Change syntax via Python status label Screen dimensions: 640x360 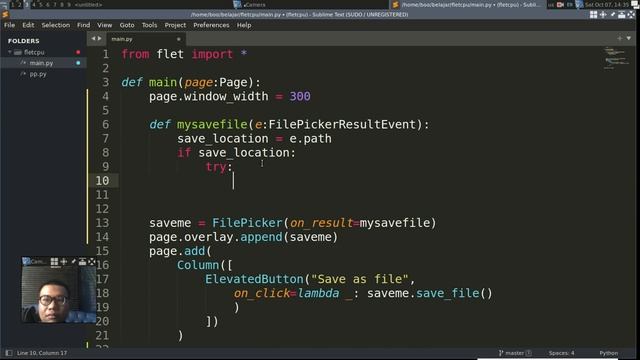(x=609, y=353)
